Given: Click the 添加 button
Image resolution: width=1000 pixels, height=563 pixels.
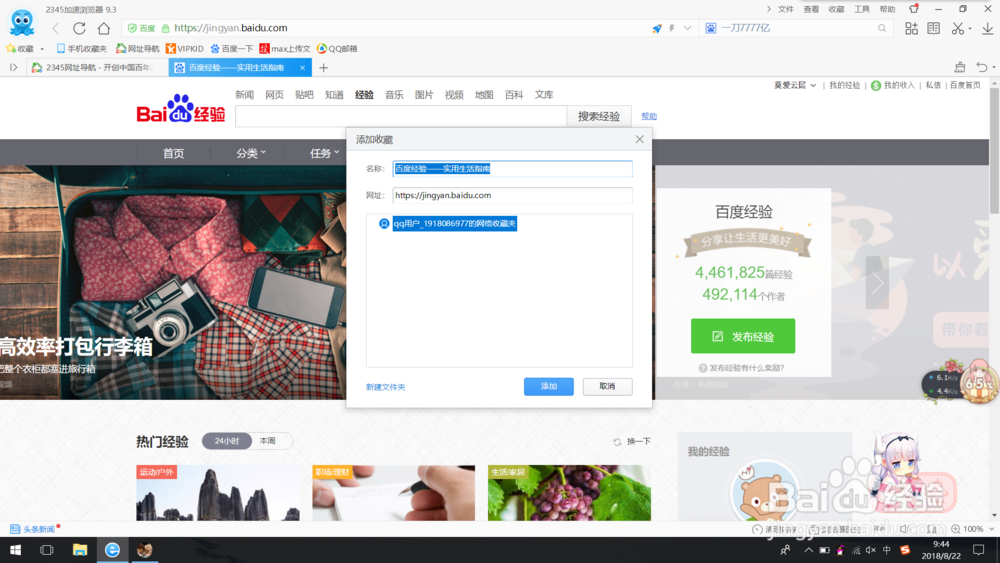Looking at the screenshot, I should 548,386.
